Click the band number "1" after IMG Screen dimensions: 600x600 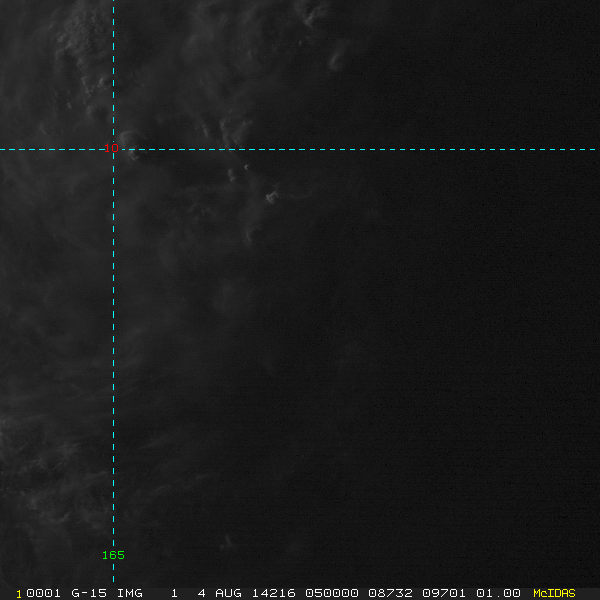pyautogui.click(x=174, y=593)
